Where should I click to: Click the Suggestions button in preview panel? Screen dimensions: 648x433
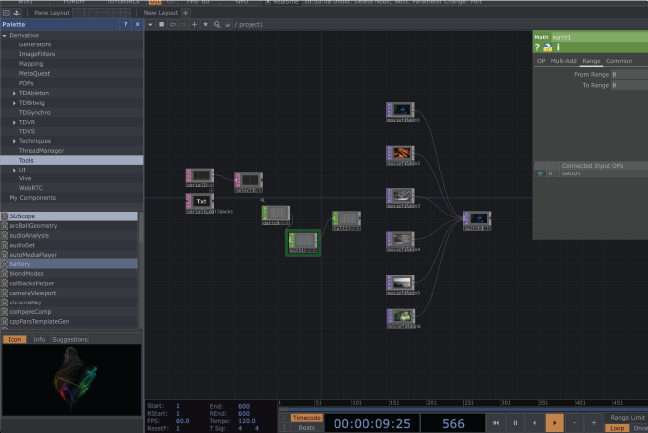tap(70, 339)
